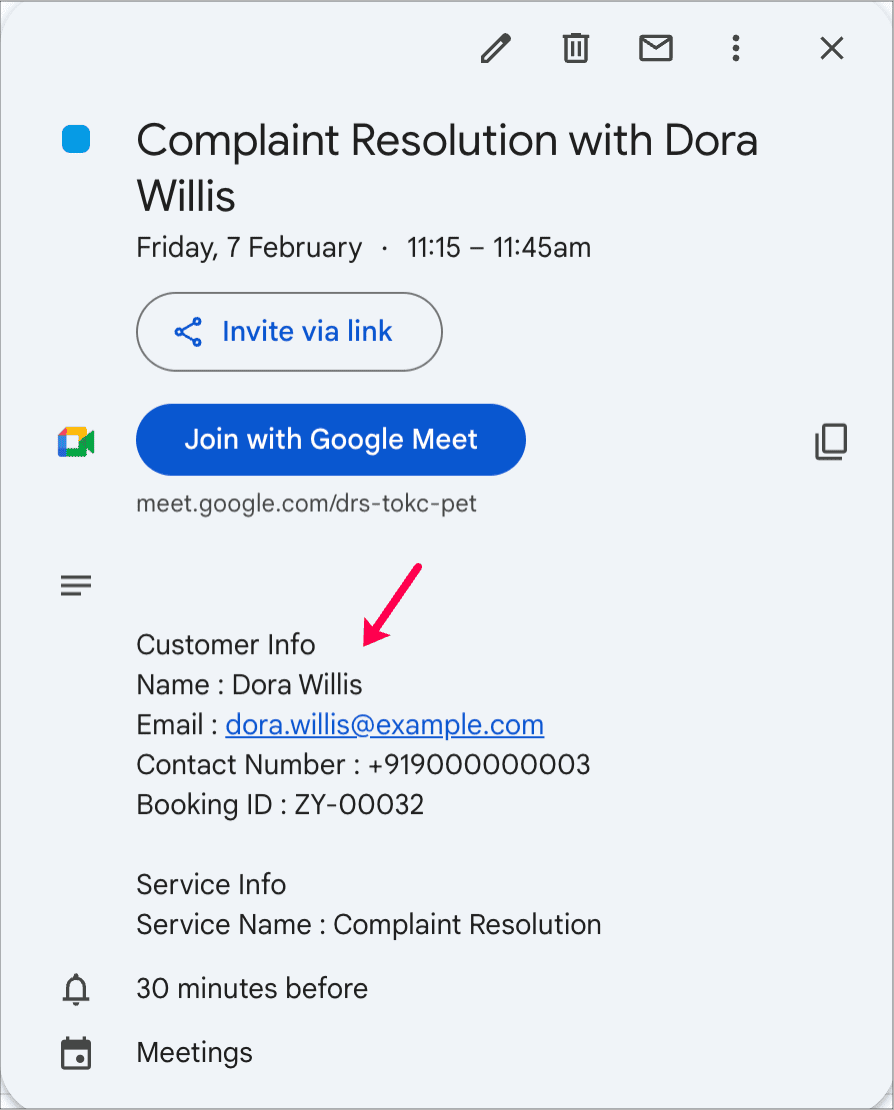Click the share icon in the Invite button
The width and height of the screenshot is (894, 1110).
[188, 331]
